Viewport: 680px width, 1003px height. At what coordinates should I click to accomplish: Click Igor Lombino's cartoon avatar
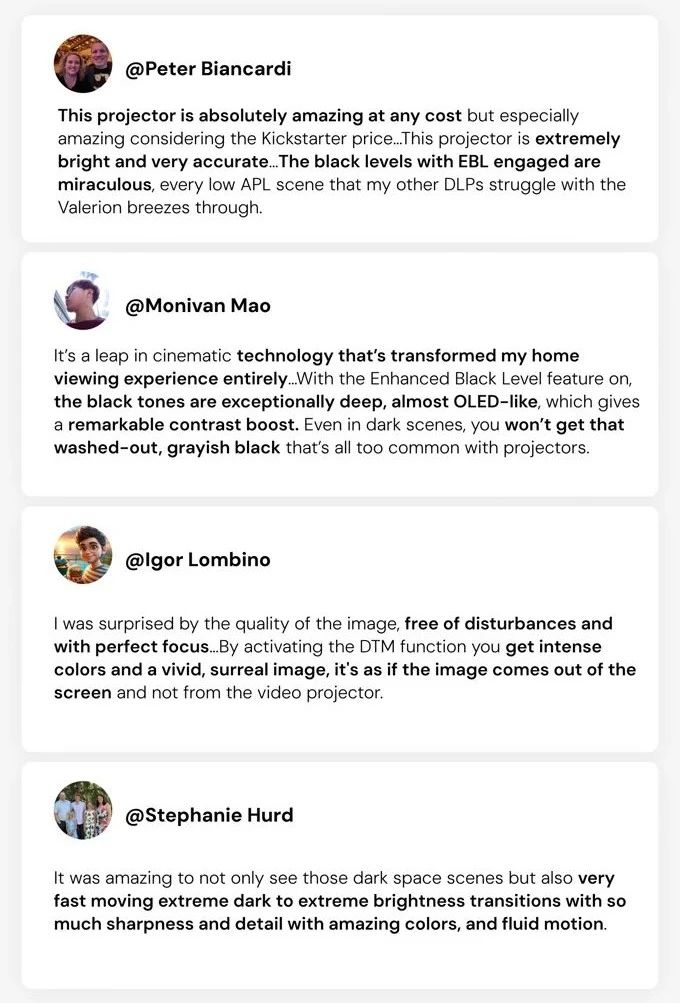[x=83, y=555]
